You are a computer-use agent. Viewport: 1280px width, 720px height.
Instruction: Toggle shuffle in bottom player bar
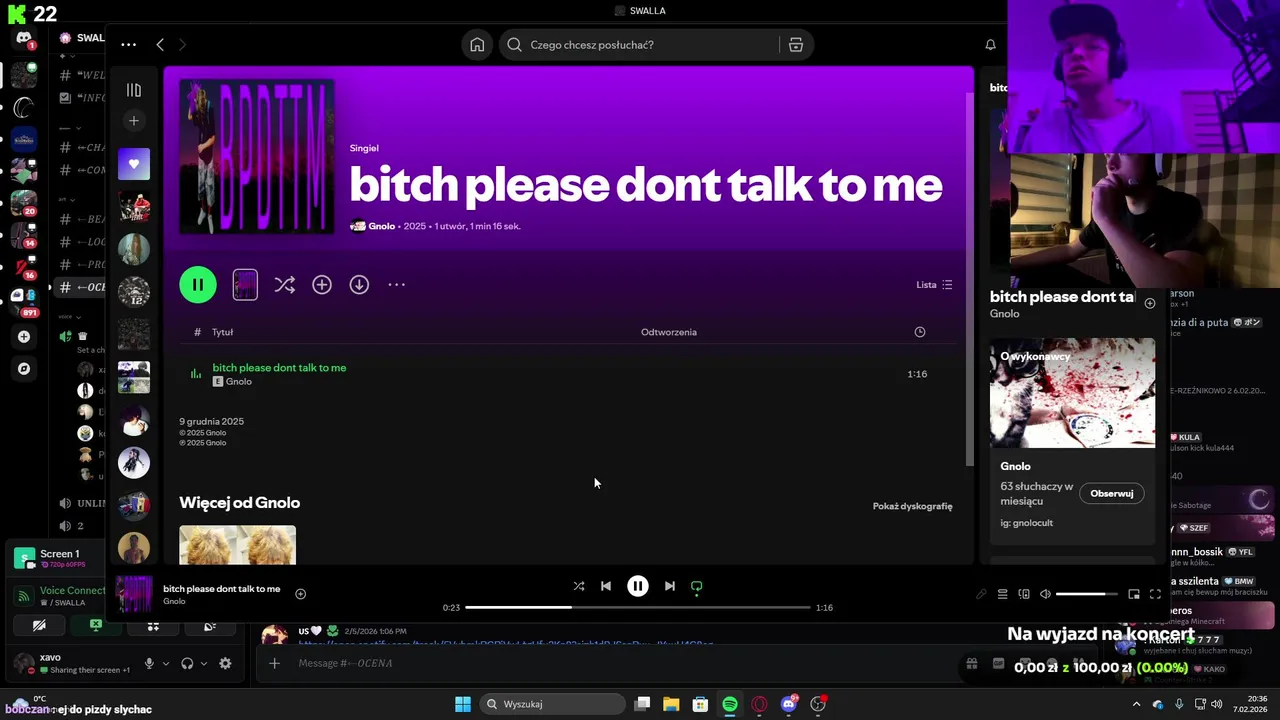click(x=579, y=586)
